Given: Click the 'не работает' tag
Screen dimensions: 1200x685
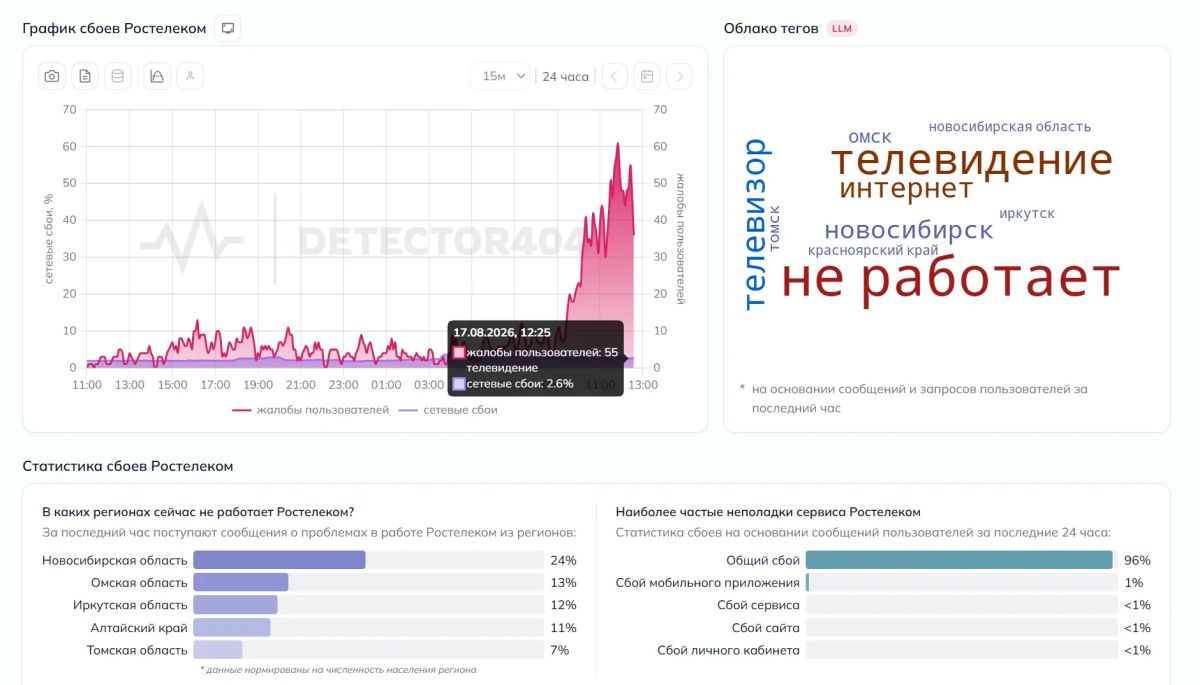Looking at the screenshot, I should click(x=950, y=278).
